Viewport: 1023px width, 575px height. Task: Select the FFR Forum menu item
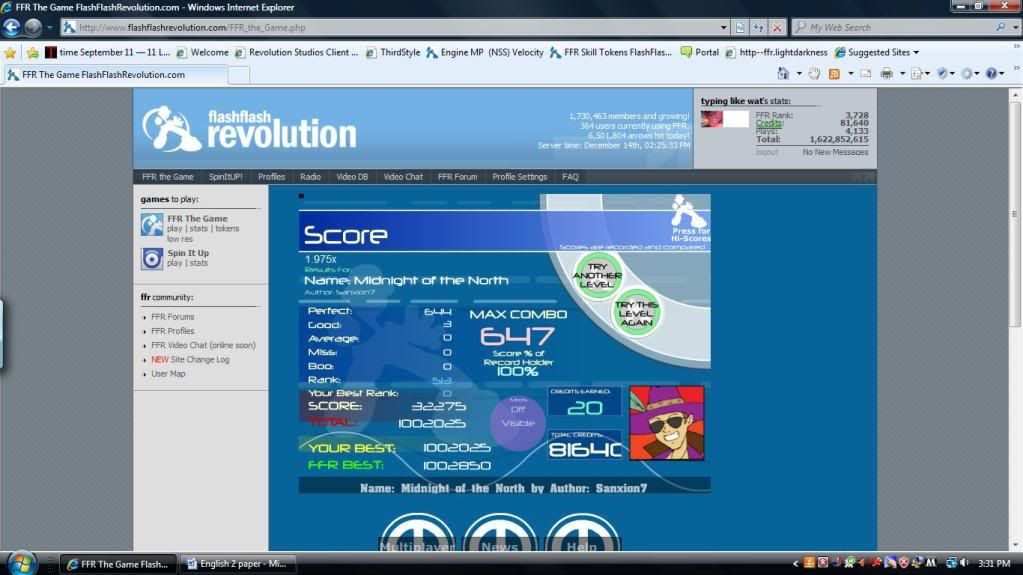tap(457, 177)
